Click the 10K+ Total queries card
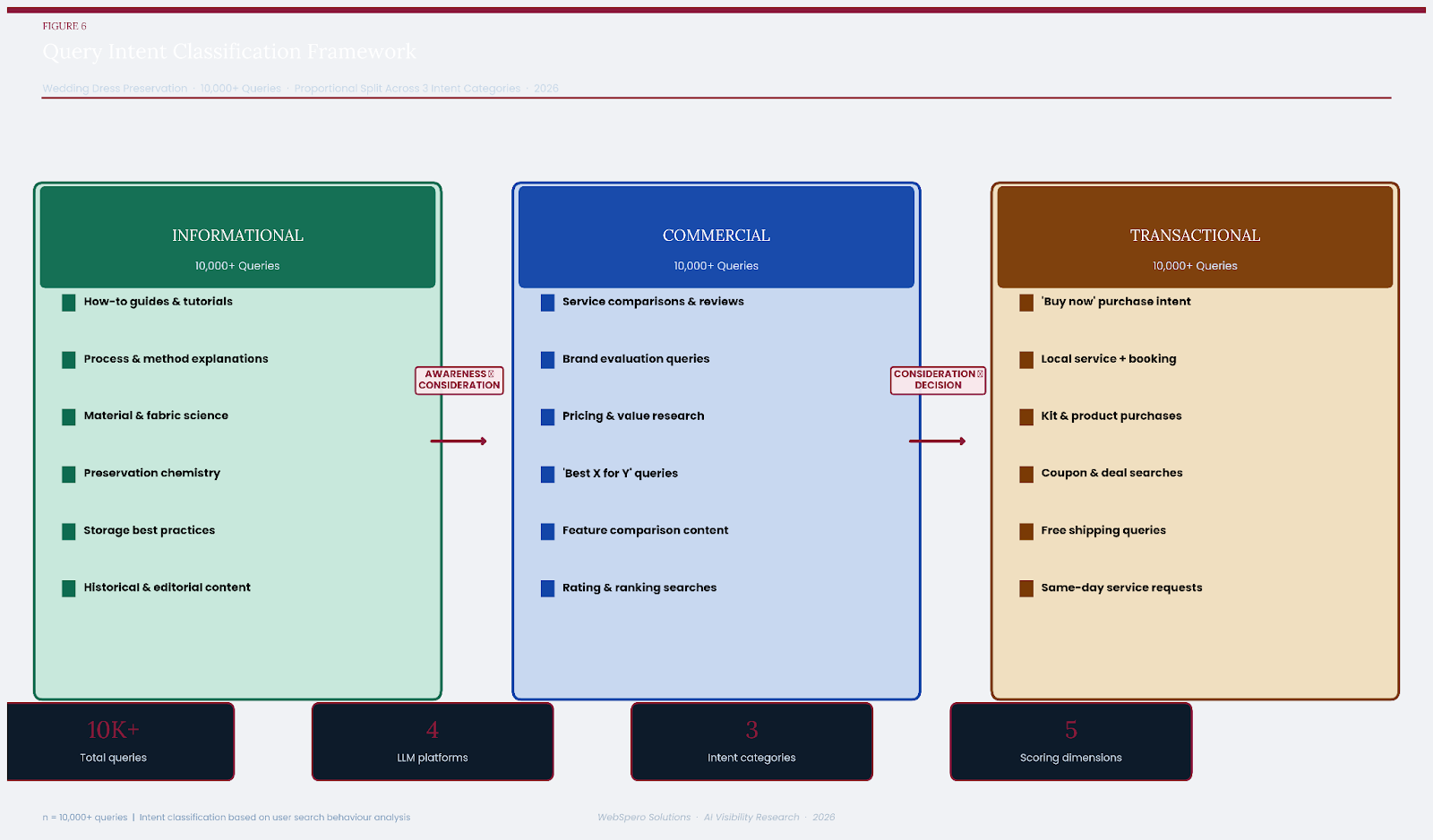Viewport: 1433px width, 840px height. (120, 741)
